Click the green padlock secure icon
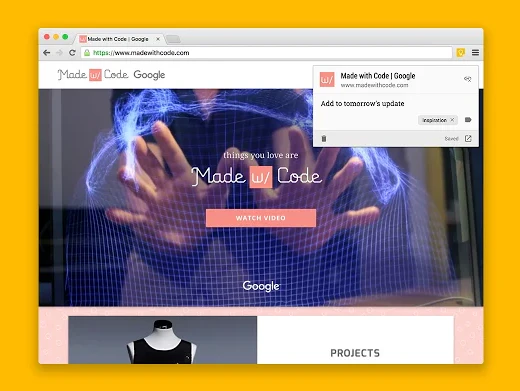520x391 pixels. coord(87,53)
